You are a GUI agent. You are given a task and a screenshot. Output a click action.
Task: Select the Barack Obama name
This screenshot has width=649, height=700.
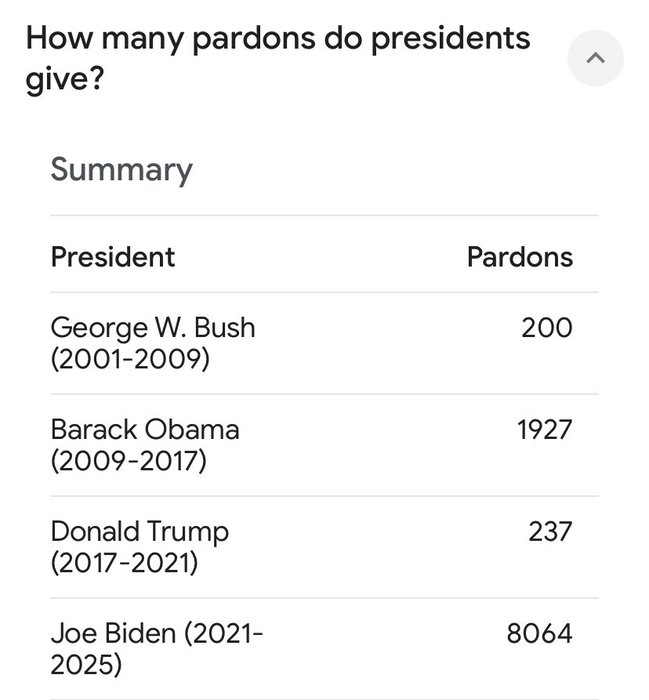145,429
